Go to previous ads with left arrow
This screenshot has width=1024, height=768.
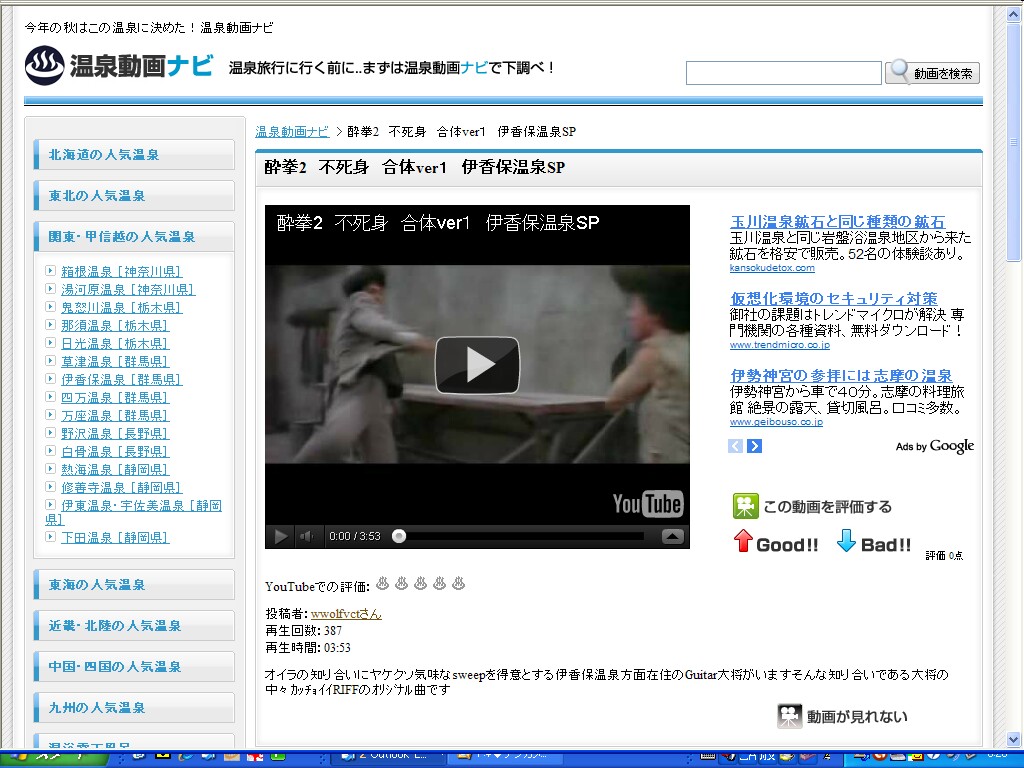(x=735, y=446)
